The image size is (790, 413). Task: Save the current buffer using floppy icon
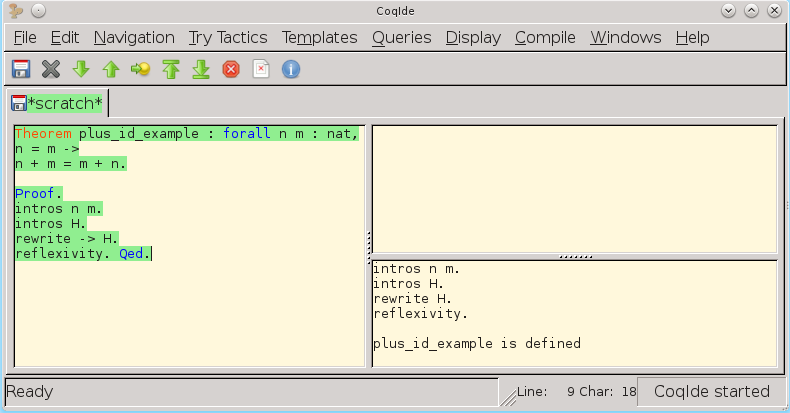pos(21,69)
